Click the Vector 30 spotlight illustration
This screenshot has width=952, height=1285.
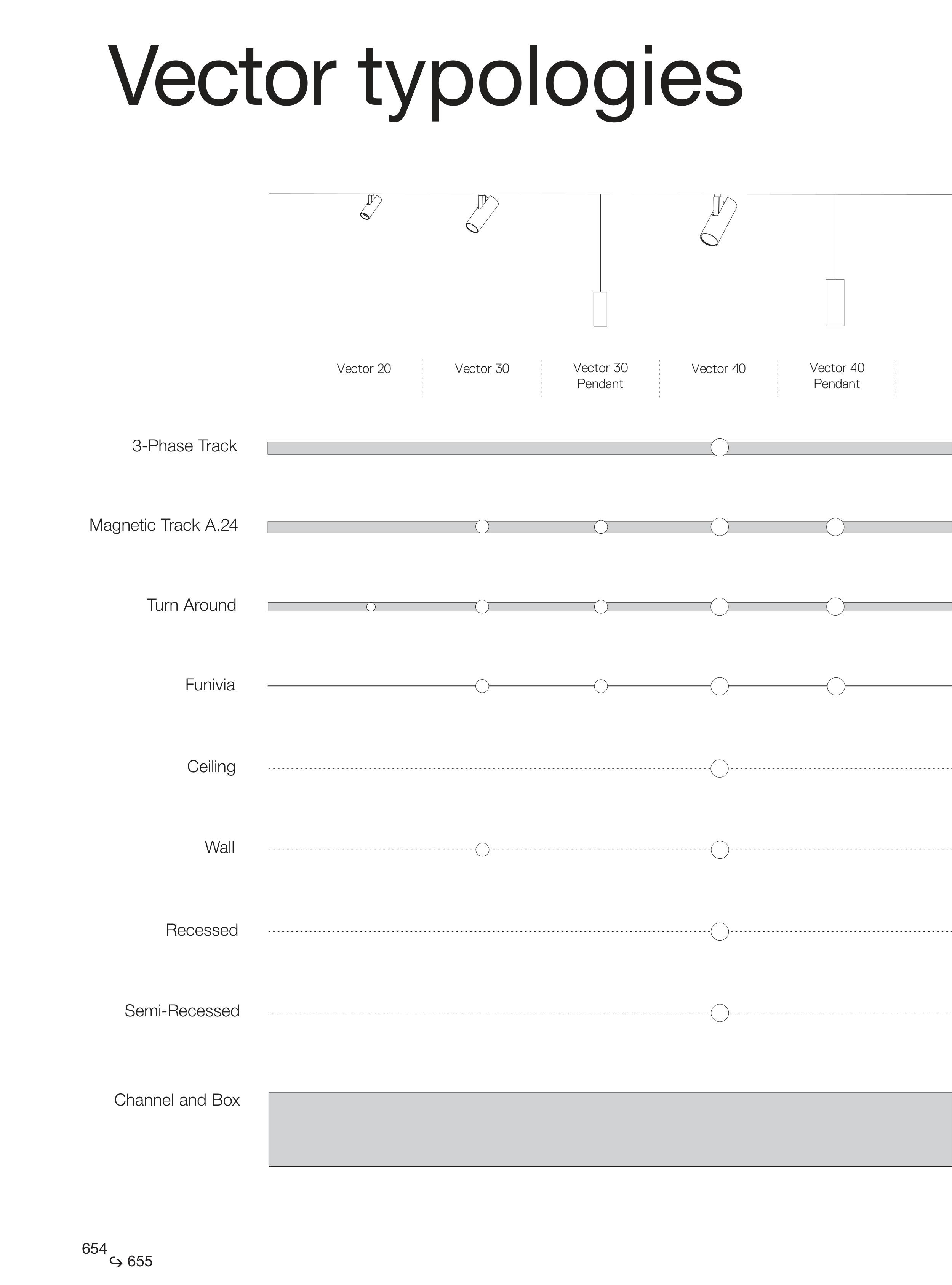482,214
